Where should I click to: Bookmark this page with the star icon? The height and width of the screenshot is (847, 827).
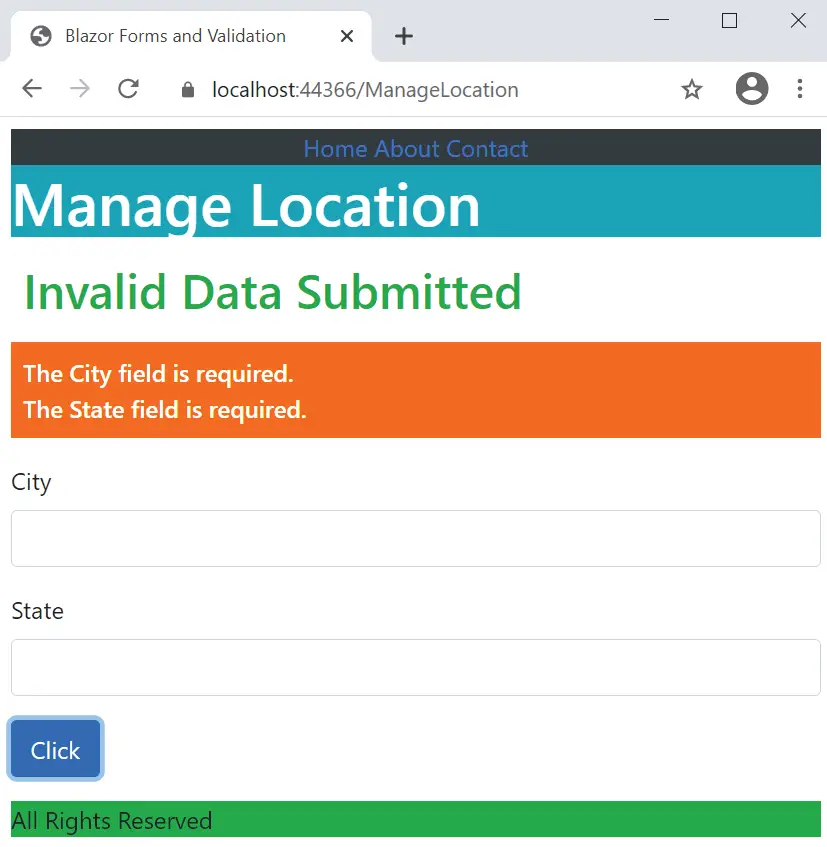click(x=692, y=89)
